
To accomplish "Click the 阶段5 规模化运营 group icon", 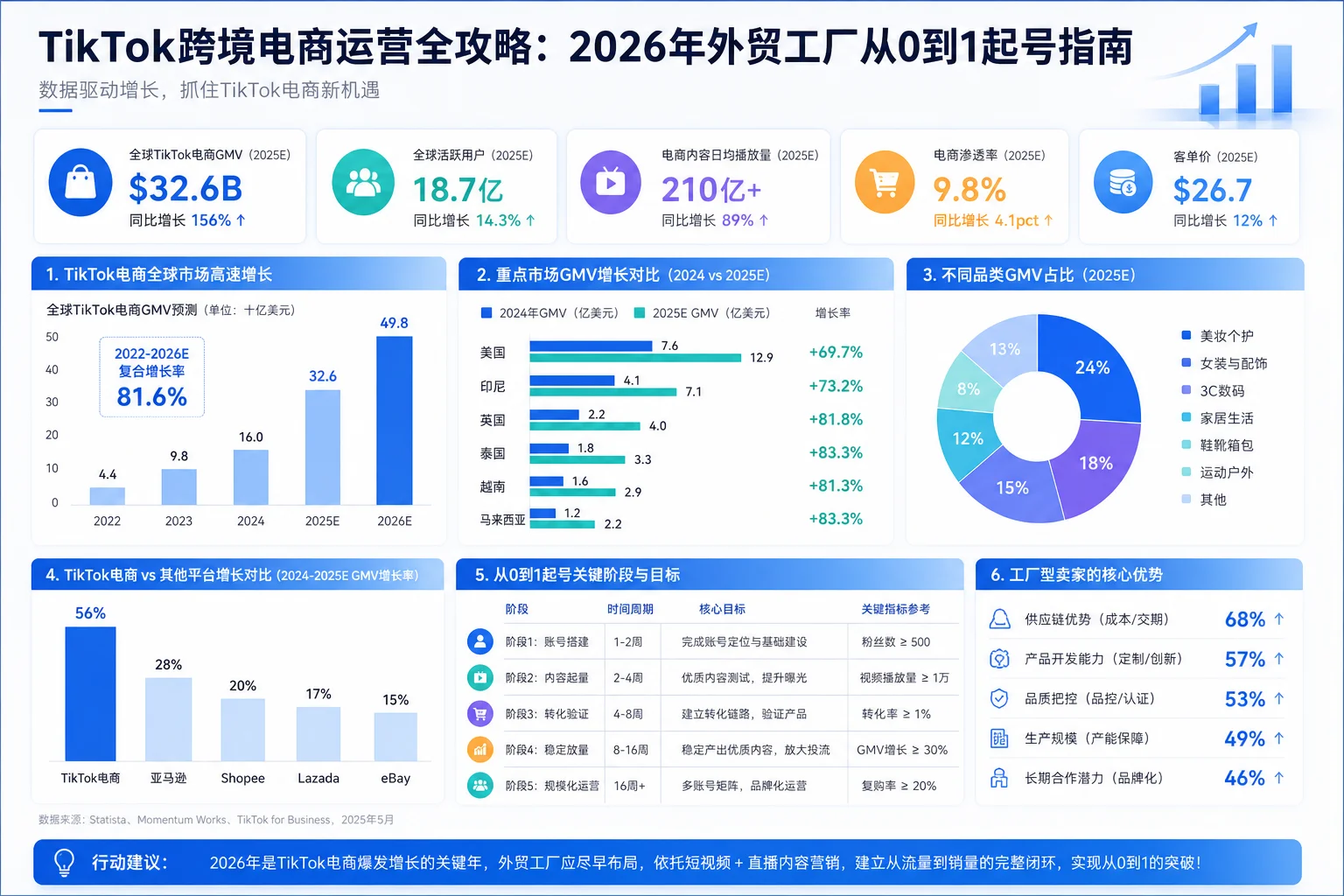I will [x=480, y=786].
